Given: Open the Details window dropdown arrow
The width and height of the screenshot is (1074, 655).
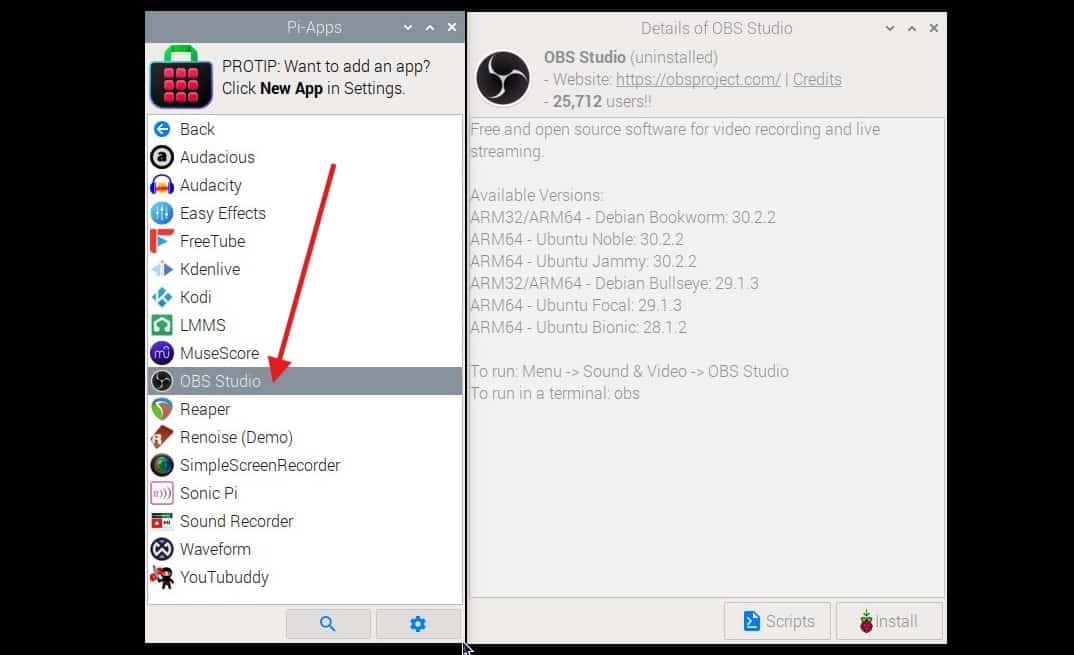Looking at the screenshot, I should 890,28.
